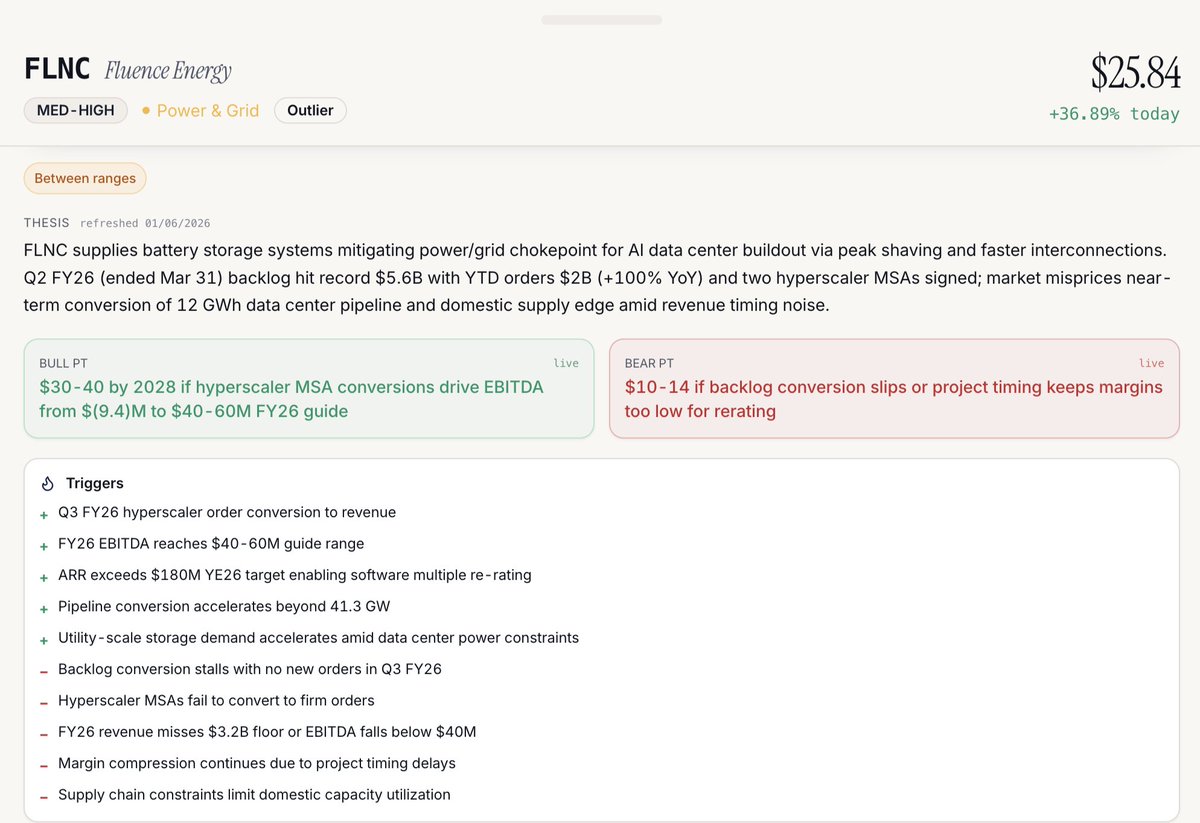Select 'Q3 FY26 hyperscaler order conversion to revenue'
Screen dimensions: 1200x823
227,513
